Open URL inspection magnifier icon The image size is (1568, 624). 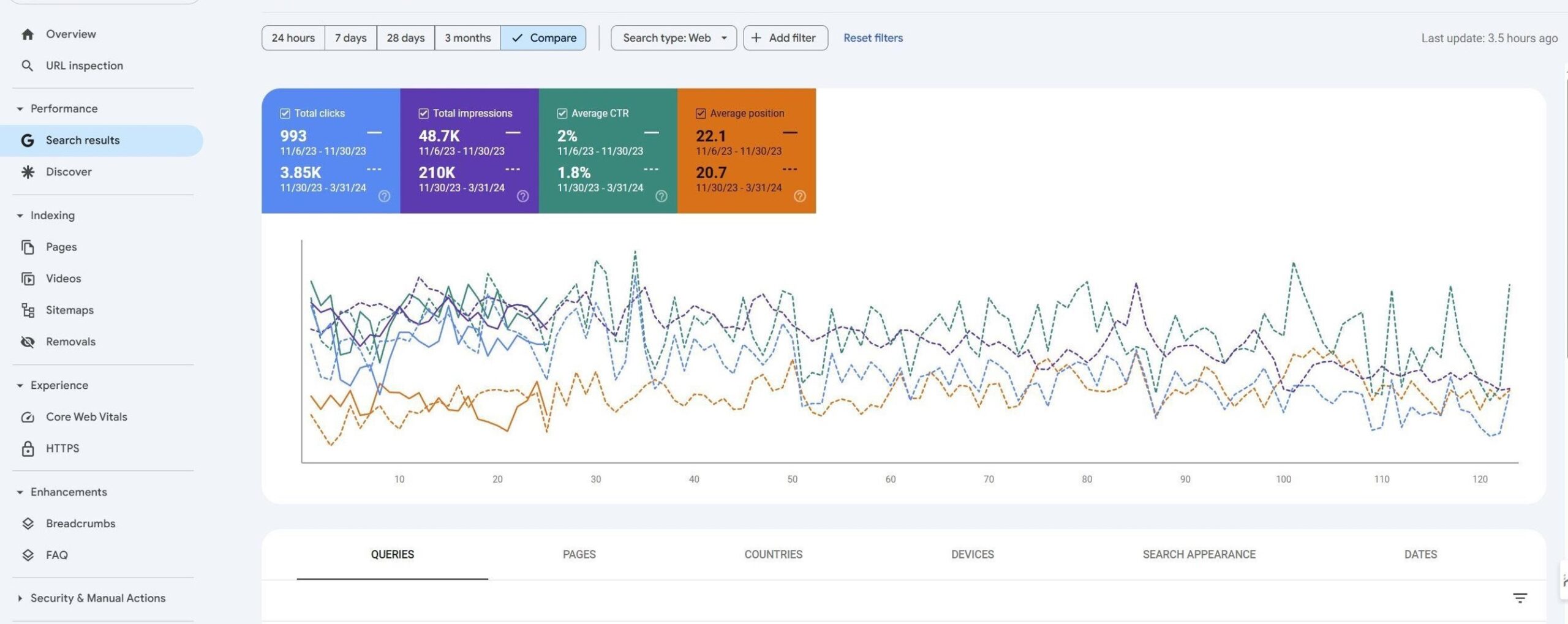28,66
